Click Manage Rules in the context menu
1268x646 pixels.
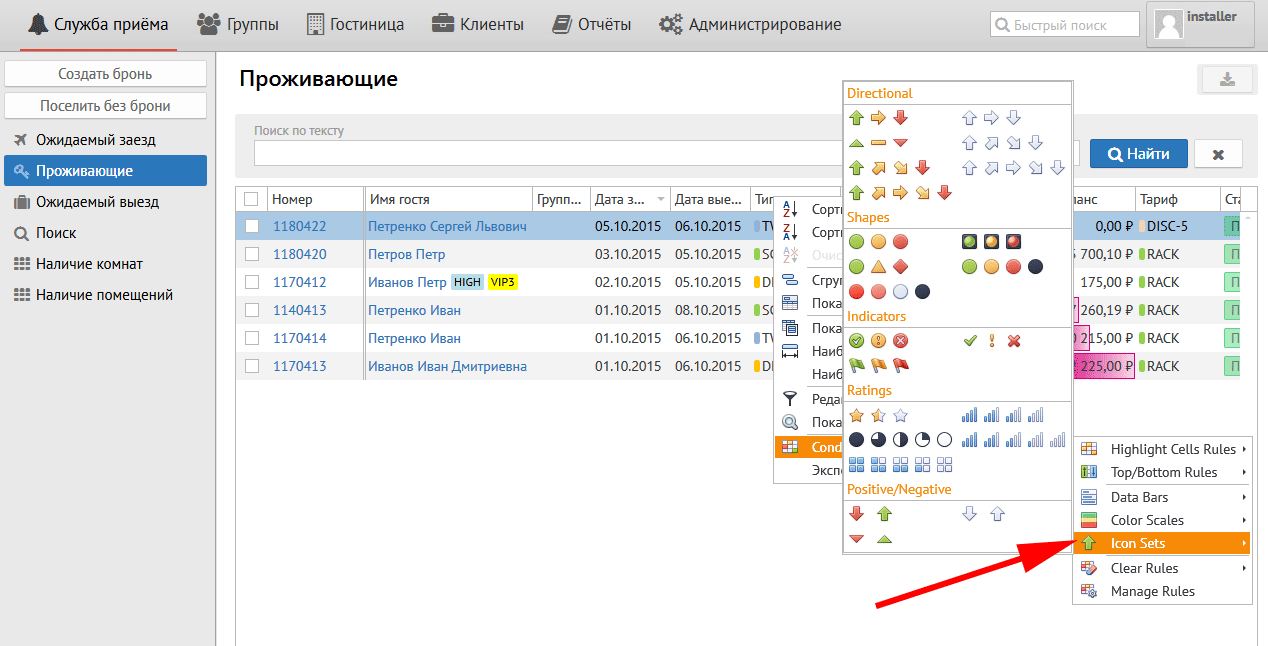coord(1152,591)
